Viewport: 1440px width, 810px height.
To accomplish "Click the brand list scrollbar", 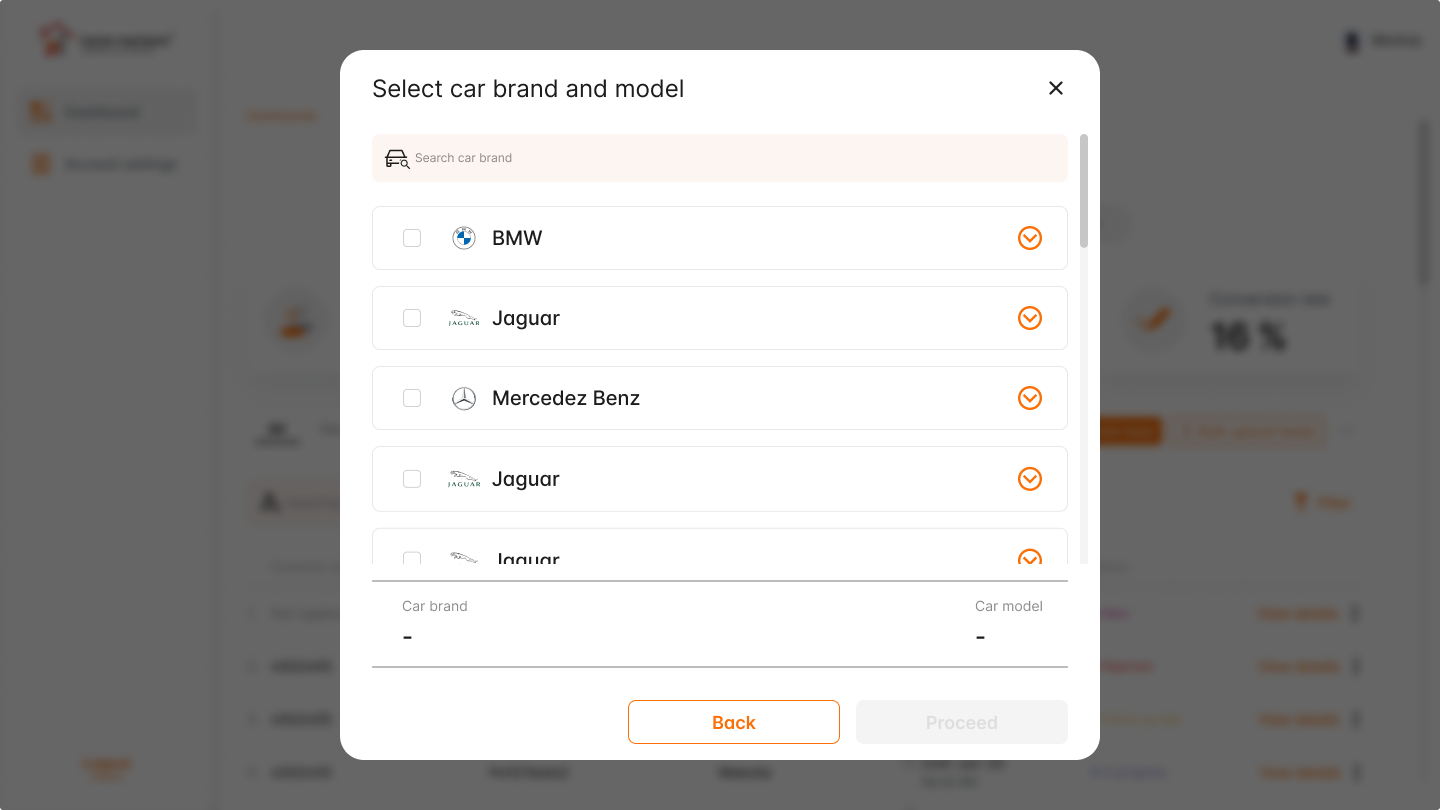I will [1084, 192].
